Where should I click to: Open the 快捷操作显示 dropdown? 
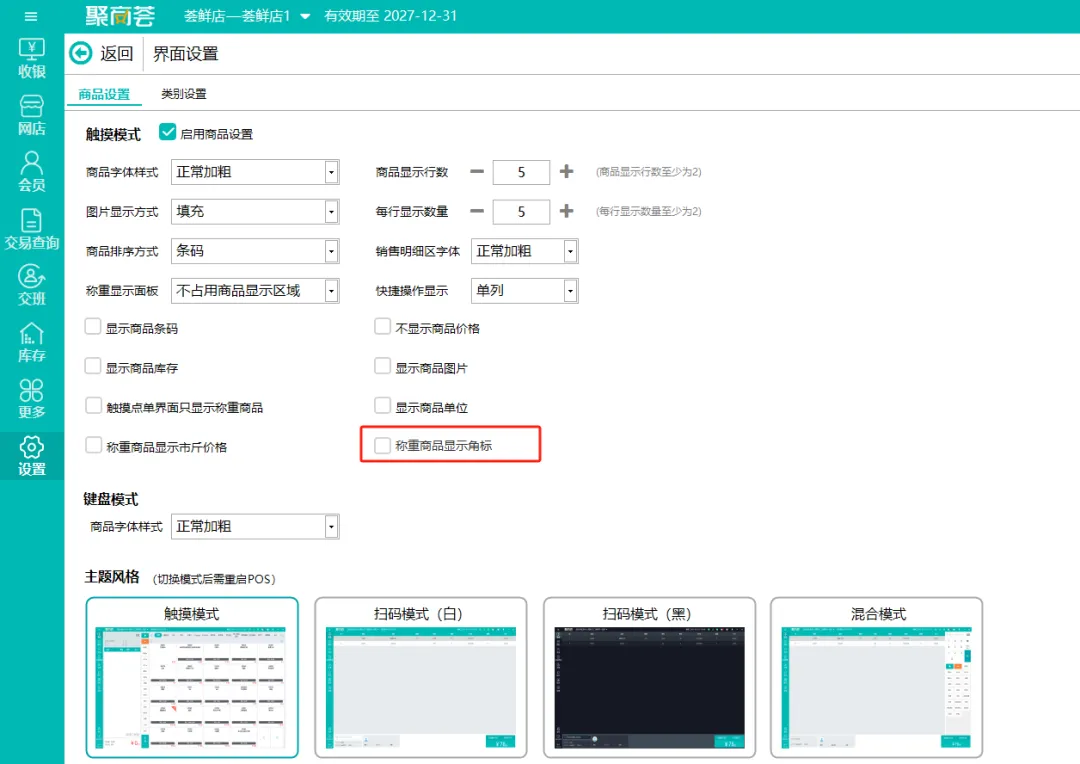[x=525, y=291]
